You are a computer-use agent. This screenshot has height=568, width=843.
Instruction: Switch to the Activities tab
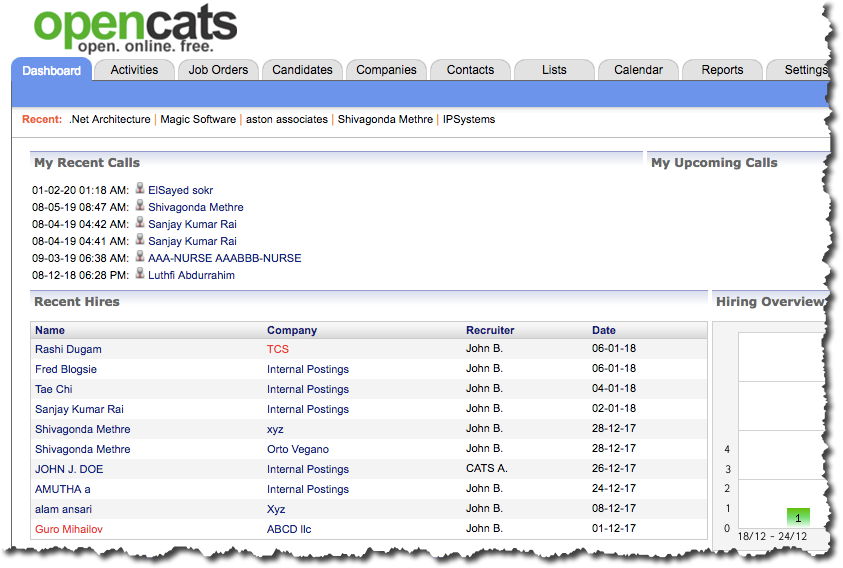[x=135, y=70]
